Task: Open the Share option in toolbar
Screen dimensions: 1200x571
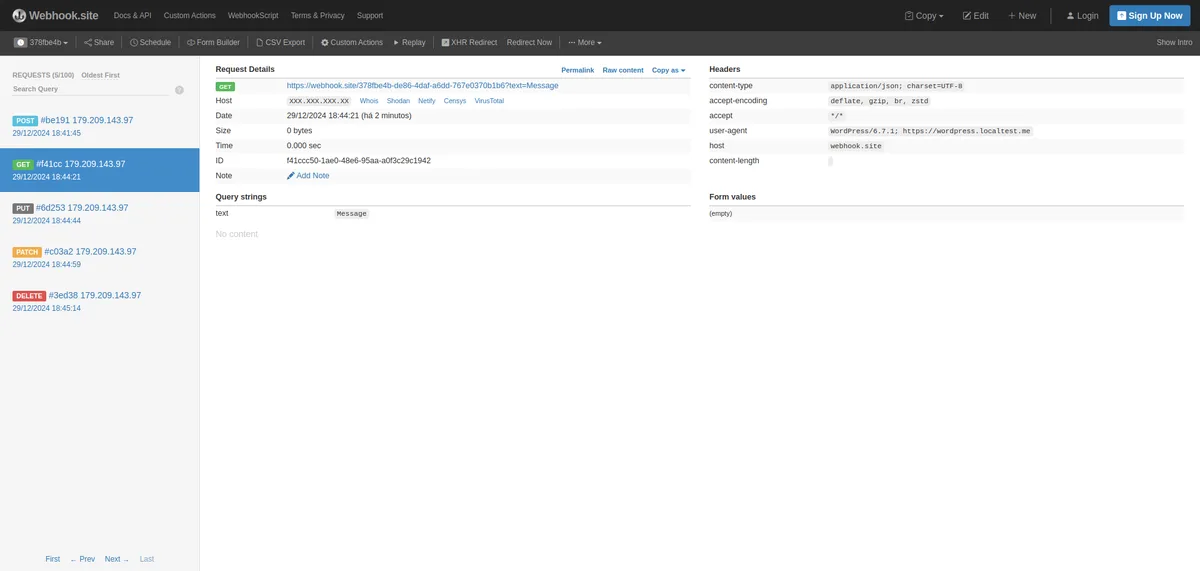Action: click(x=99, y=43)
